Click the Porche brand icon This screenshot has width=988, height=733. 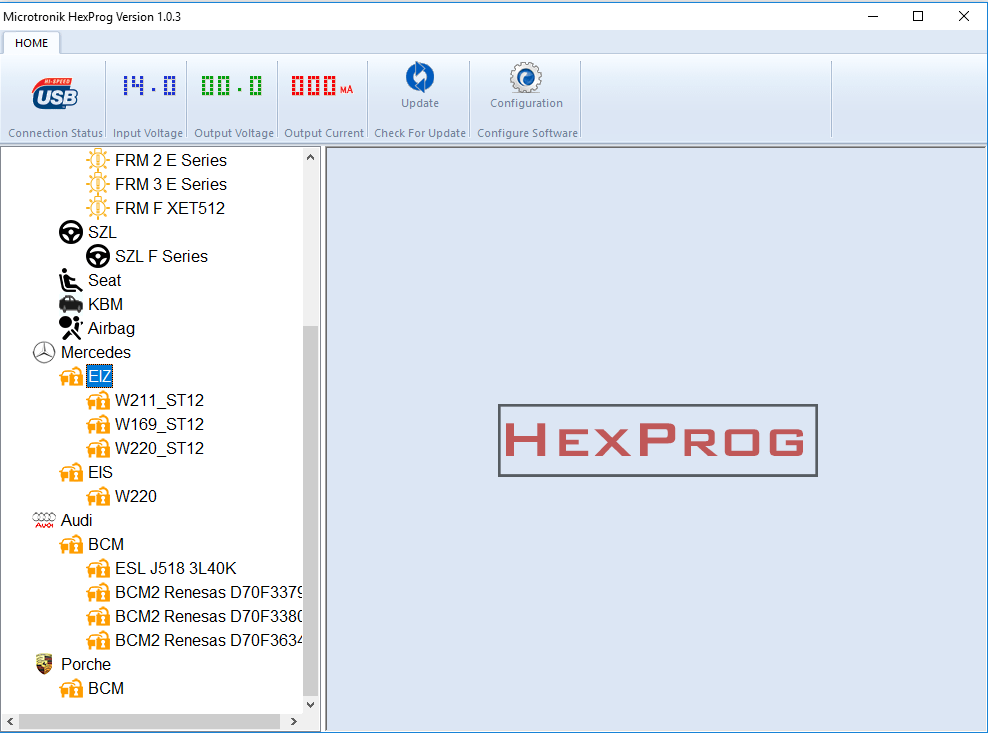coord(43,663)
